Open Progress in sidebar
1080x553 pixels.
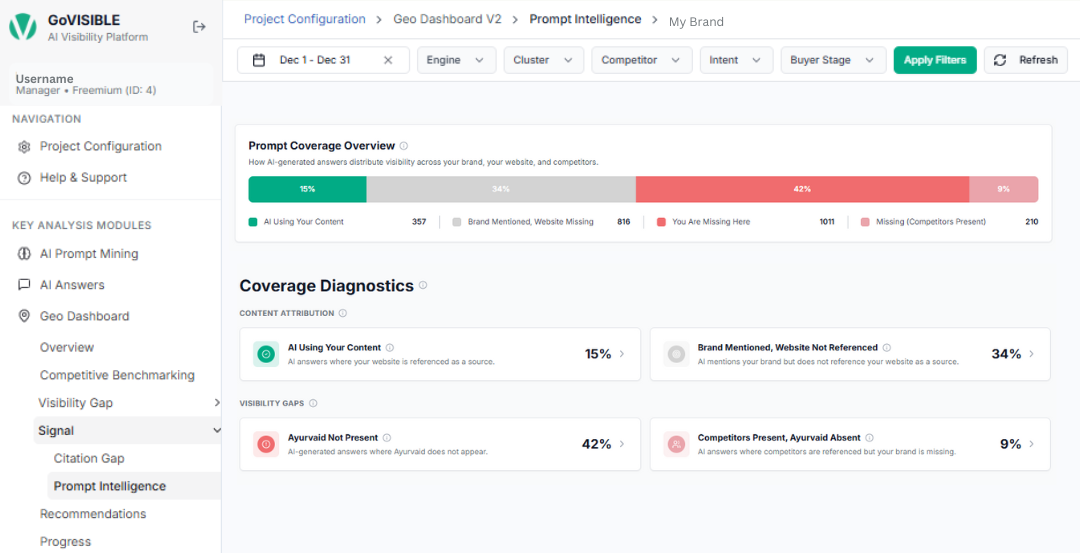(x=65, y=542)
